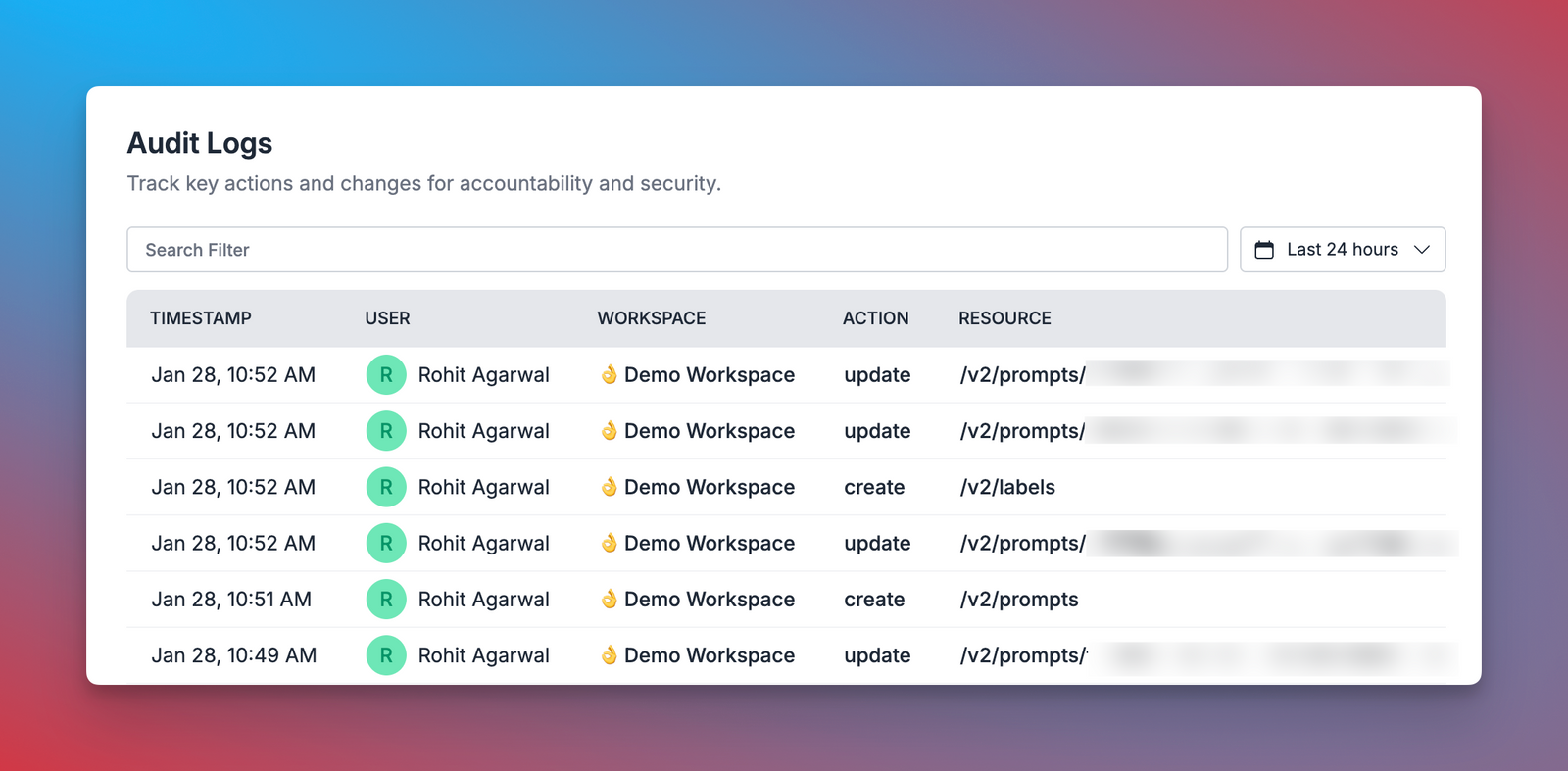Click the WORKSPACE column header
Image resolution: width=1568 pixels, height=771 pixels.
[652, 318]
